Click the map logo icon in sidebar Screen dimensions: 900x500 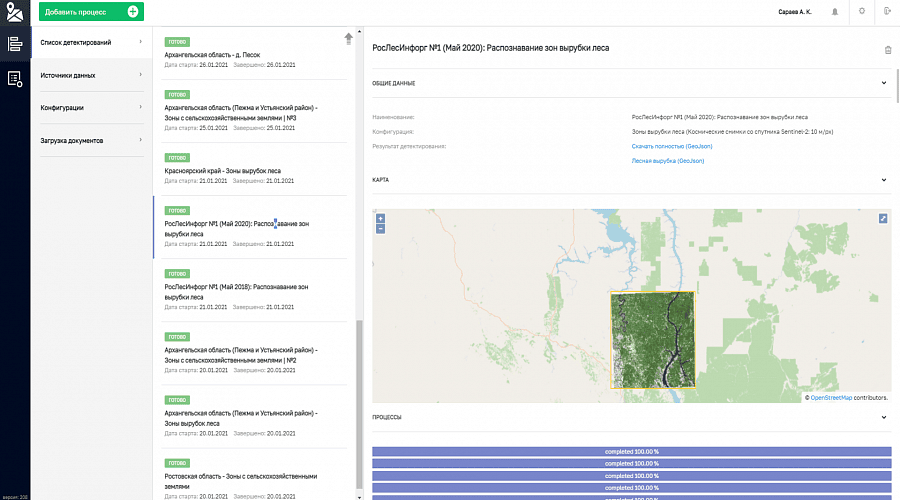15,12
